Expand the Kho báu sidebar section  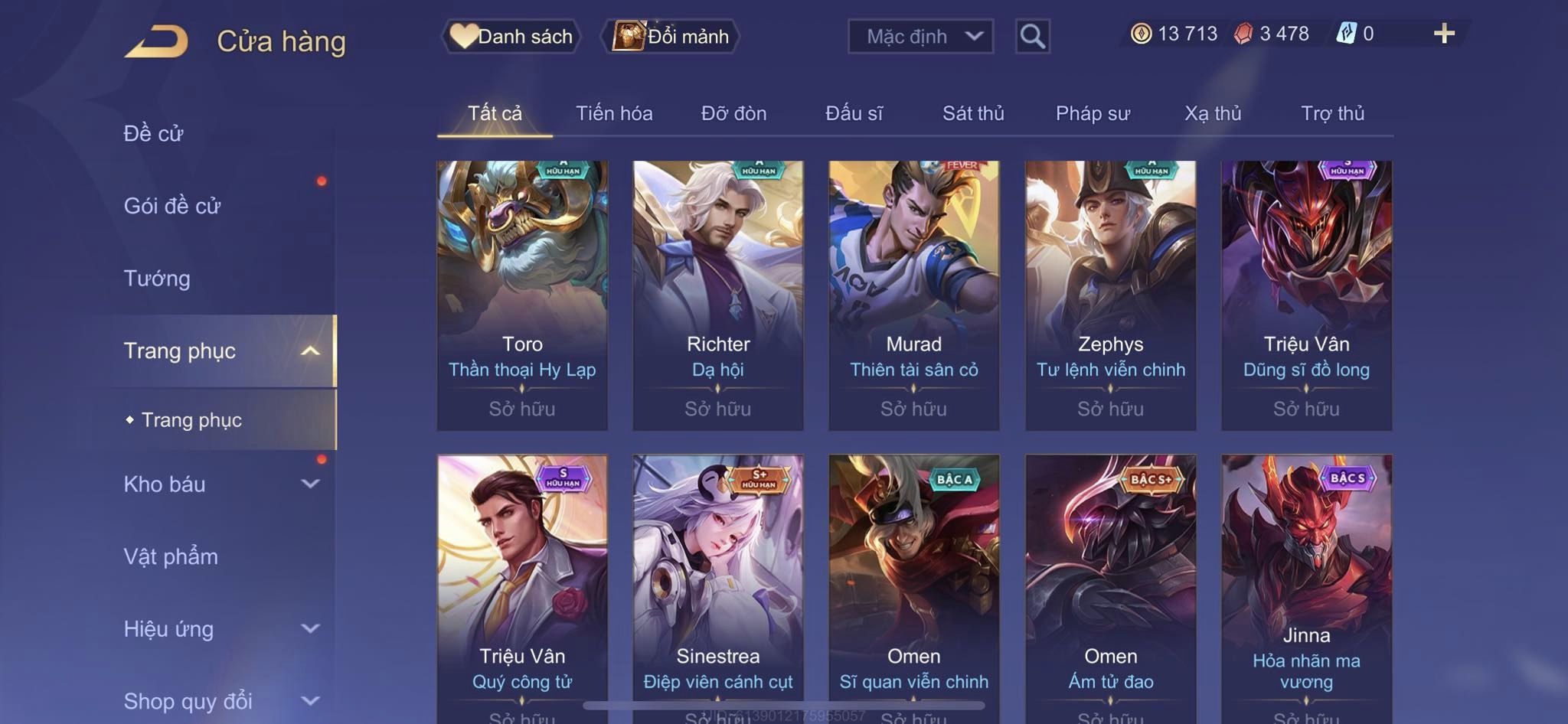click(x=310, y=484)
